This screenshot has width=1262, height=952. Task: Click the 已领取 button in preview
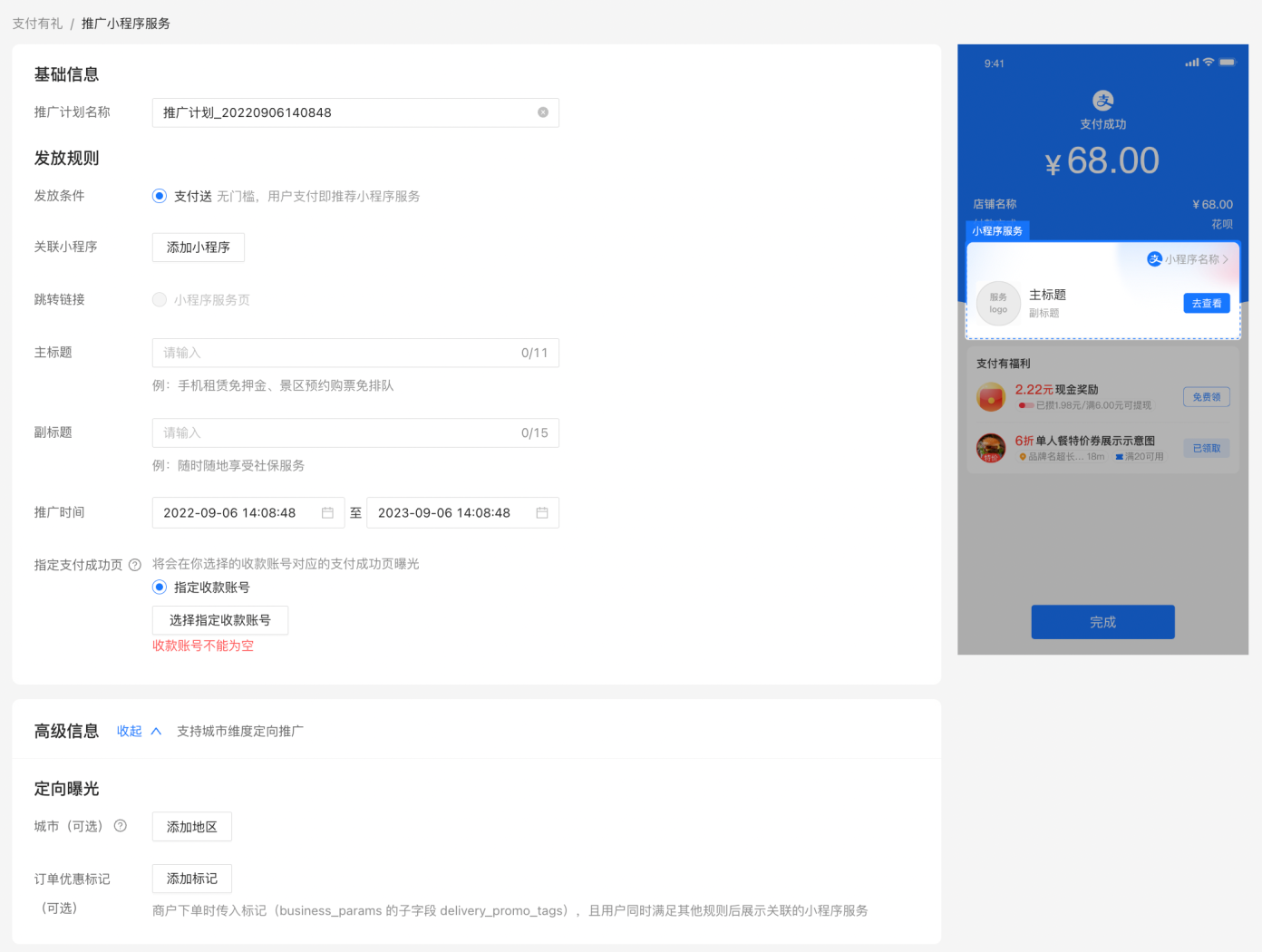tap(1207, 448)
